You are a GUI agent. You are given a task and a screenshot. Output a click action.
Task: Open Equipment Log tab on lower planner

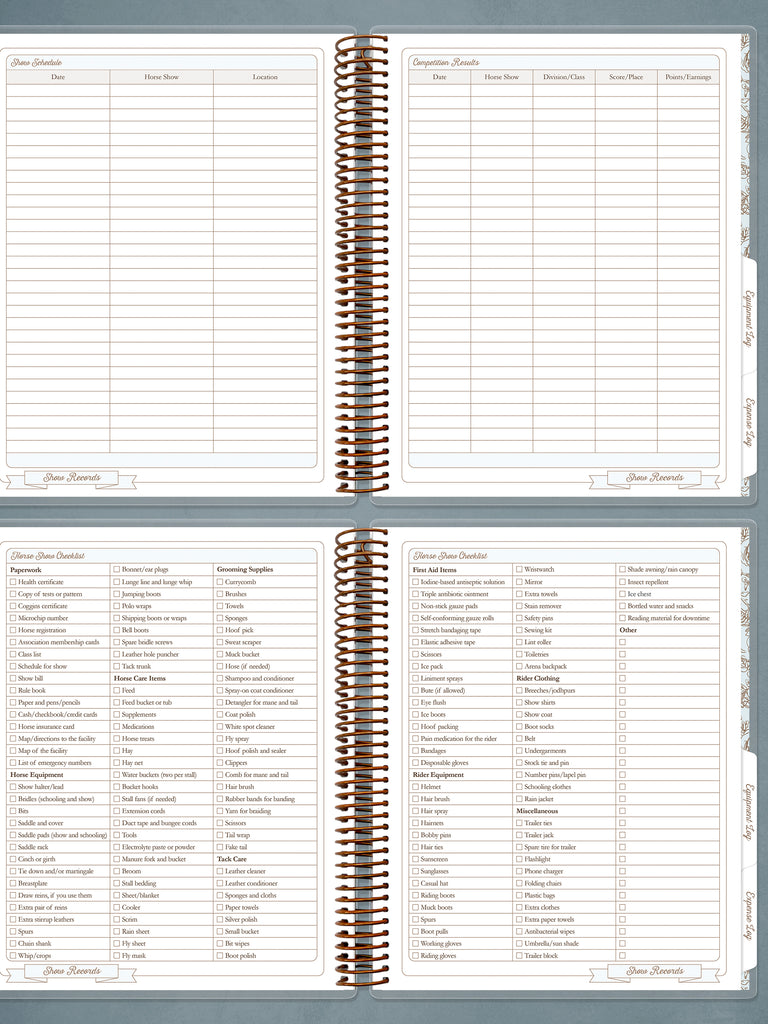click(x=749, y=811)
